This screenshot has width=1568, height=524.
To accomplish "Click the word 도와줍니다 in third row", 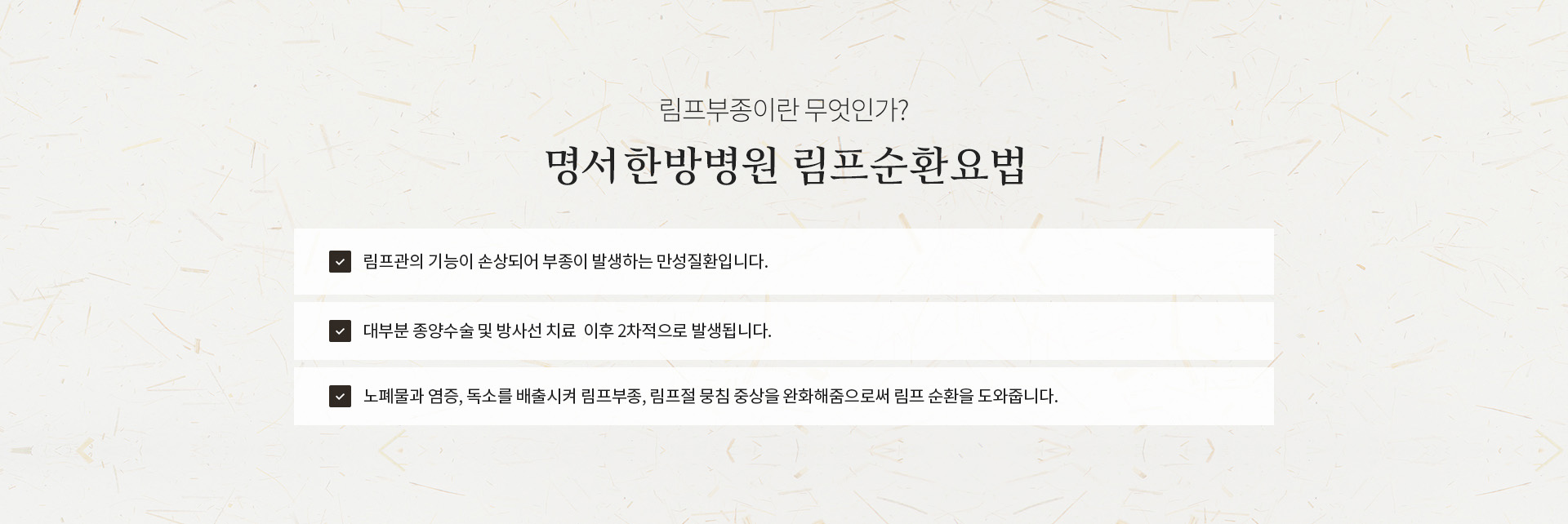I will pyautogui.click(x=1018, y=396).
